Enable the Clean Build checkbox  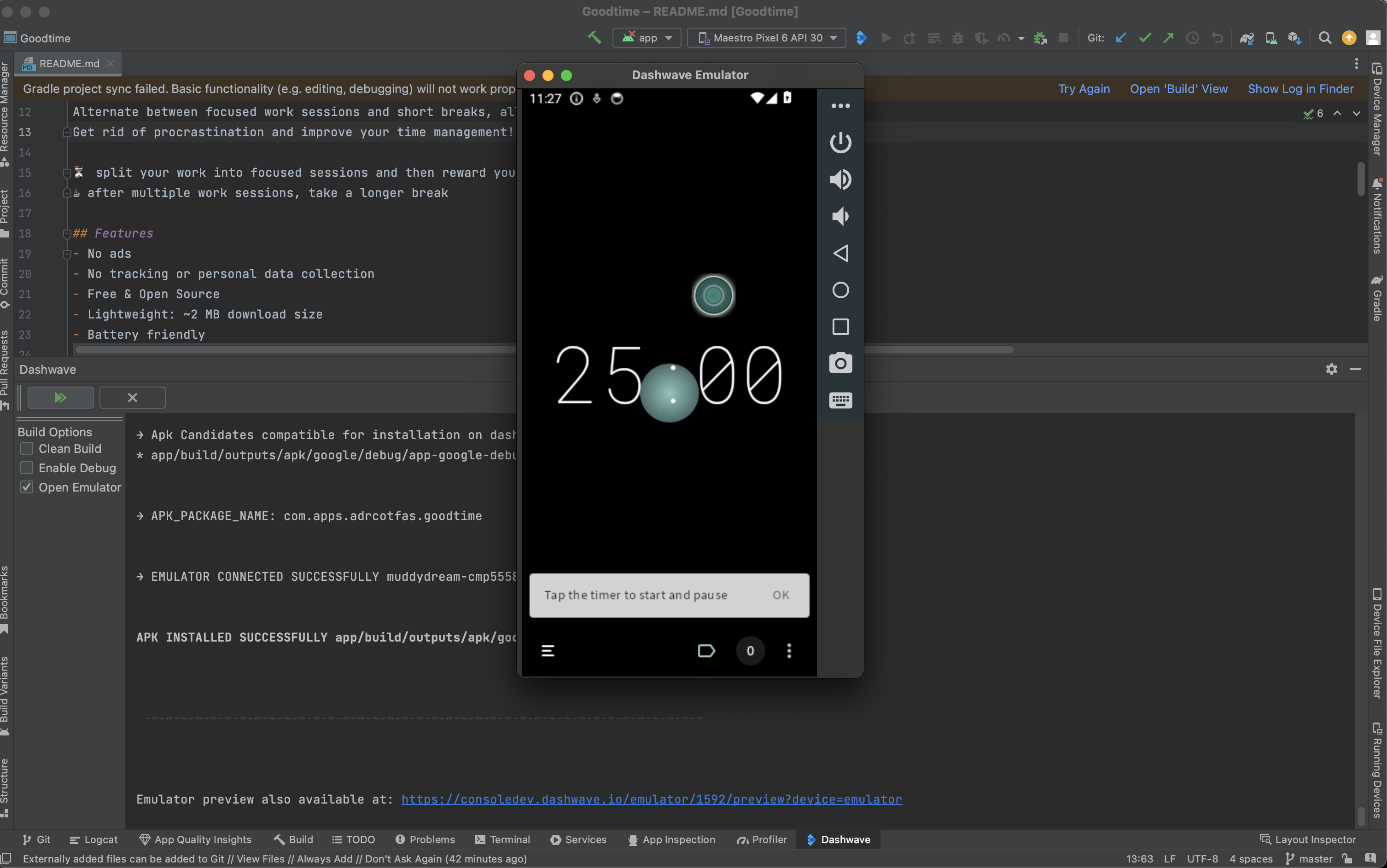(x=27, y=448)
